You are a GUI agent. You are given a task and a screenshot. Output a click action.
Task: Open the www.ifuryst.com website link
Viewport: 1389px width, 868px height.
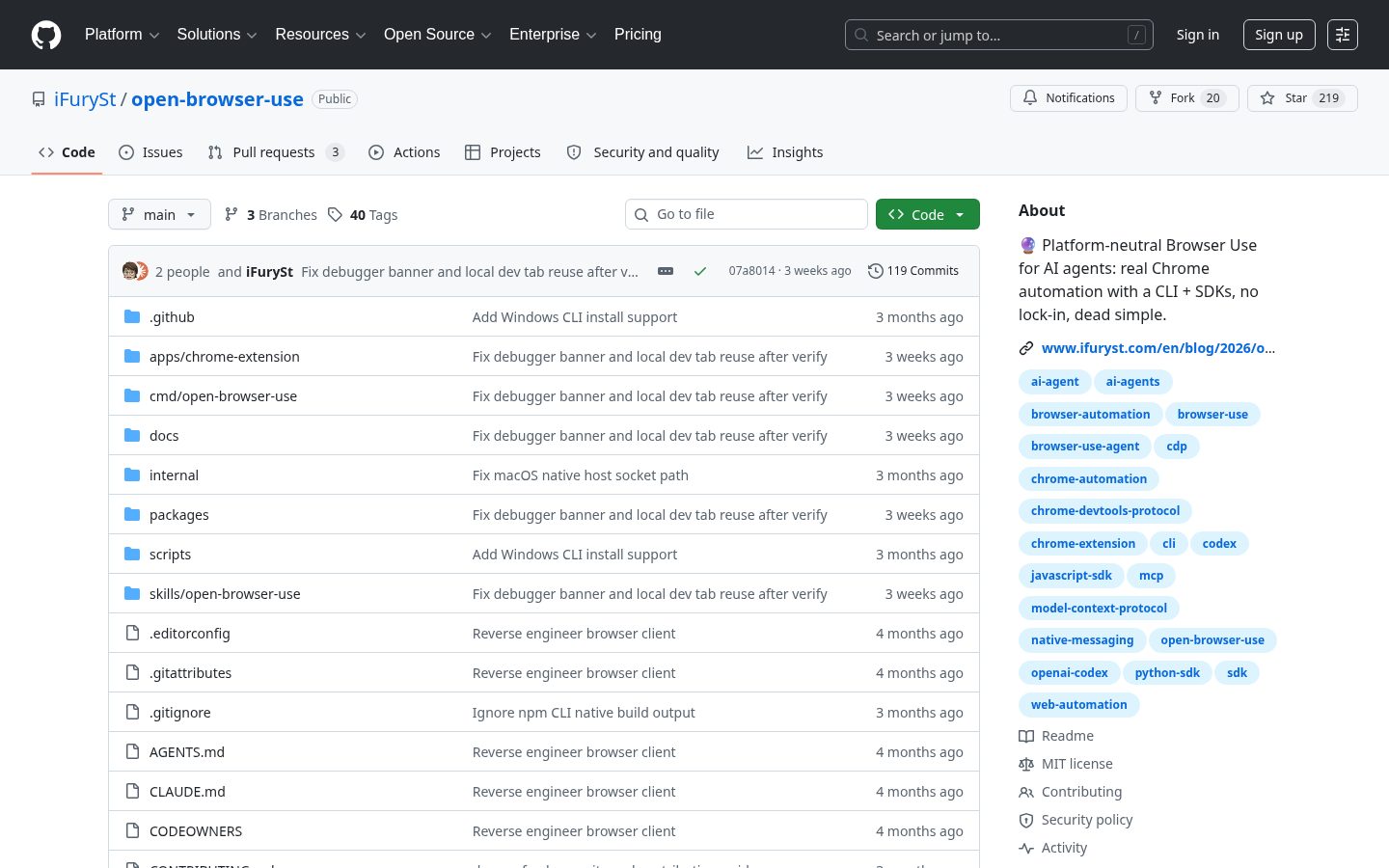point(1158,348)
